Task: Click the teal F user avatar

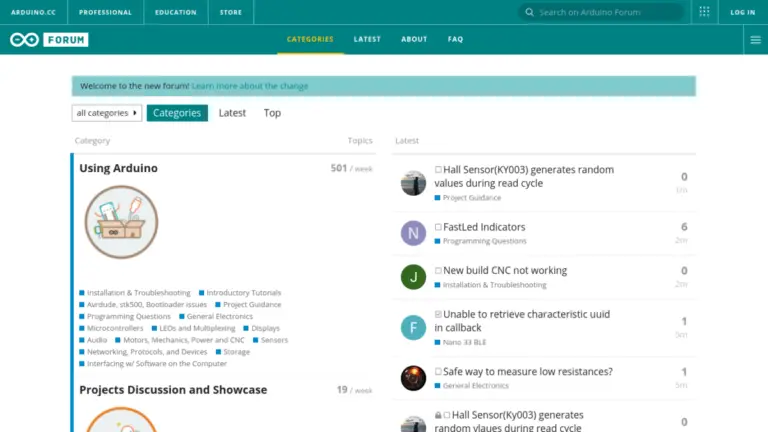Action: point(413,327)
